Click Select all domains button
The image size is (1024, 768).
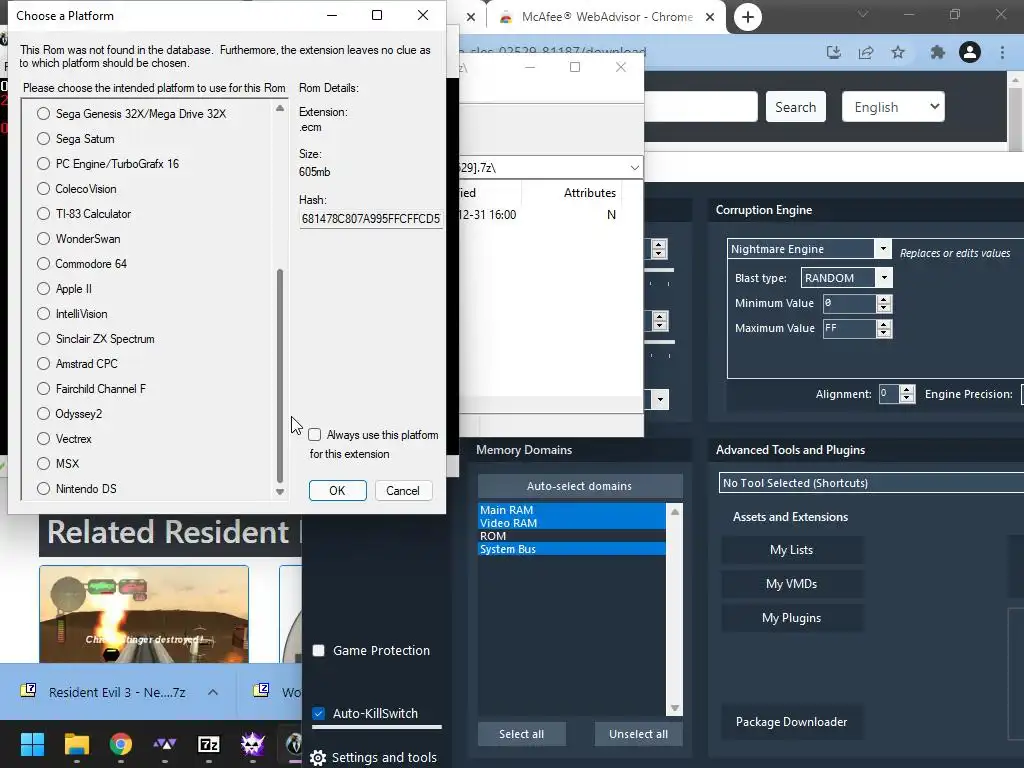pos(521,734)
